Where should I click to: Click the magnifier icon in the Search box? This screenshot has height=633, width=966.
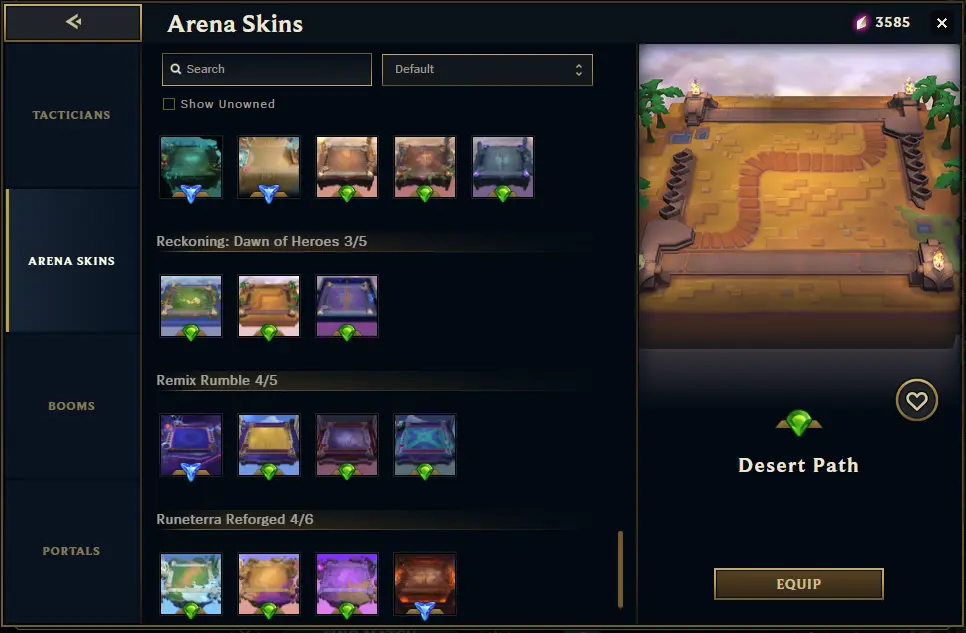tap(176, 69)
